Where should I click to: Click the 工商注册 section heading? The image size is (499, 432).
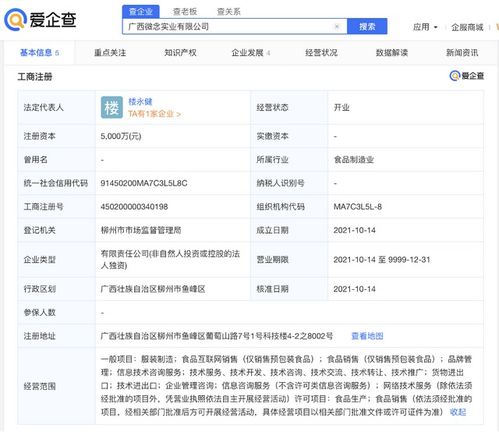click(35, 77)
